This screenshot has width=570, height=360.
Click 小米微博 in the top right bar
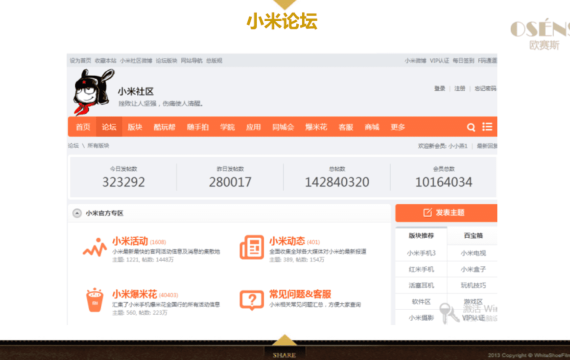coord(415,61)
